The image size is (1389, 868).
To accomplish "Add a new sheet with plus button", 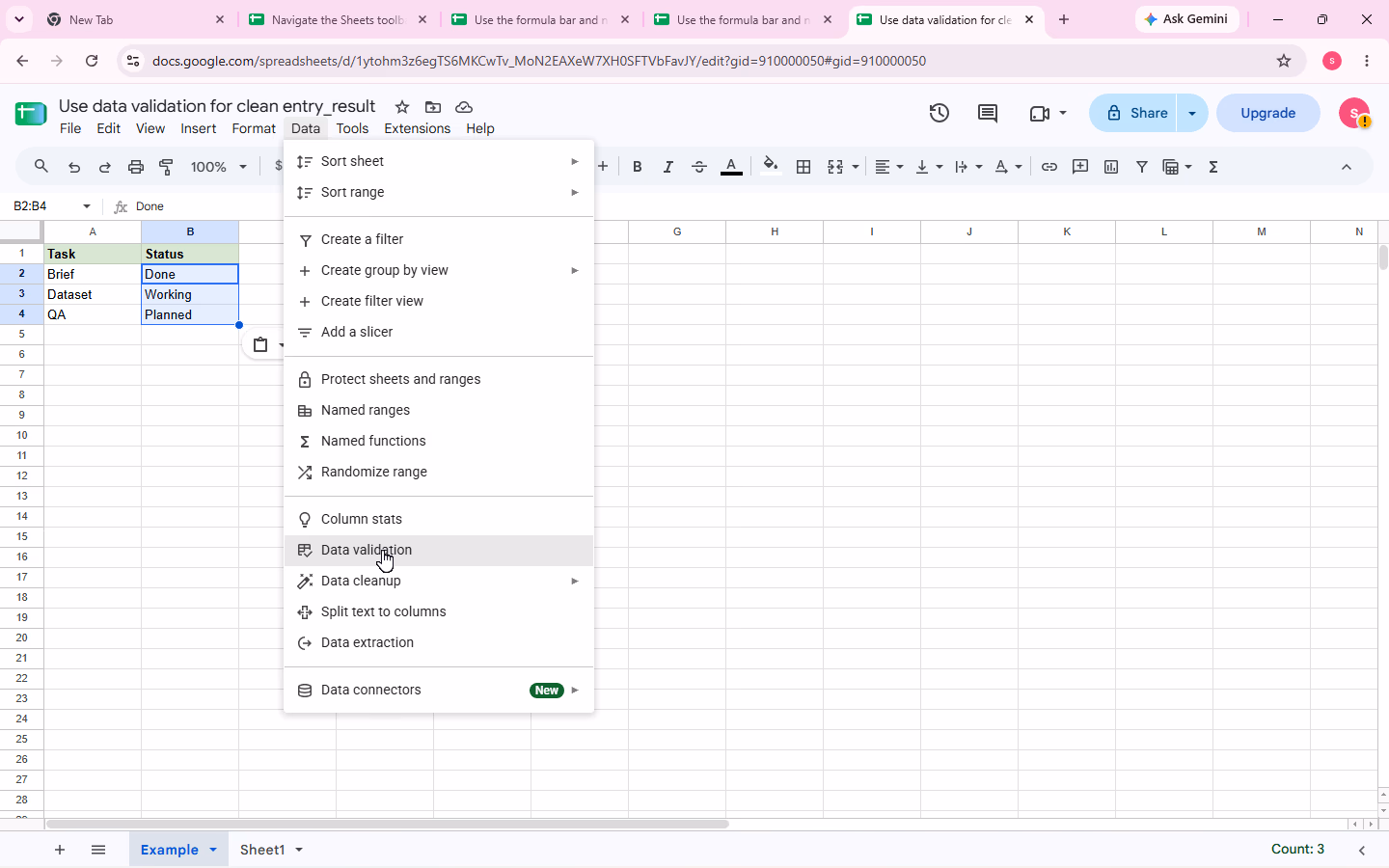I will point(60,850).
